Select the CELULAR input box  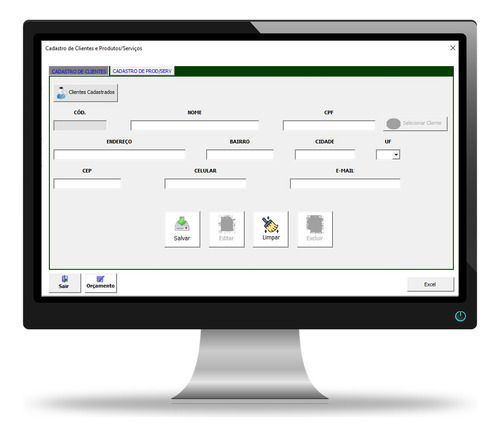[205, 183]
